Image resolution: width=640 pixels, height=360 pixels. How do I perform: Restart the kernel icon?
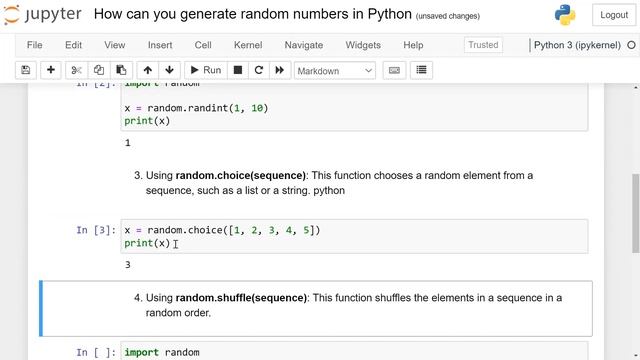click(x=258, y=70)
